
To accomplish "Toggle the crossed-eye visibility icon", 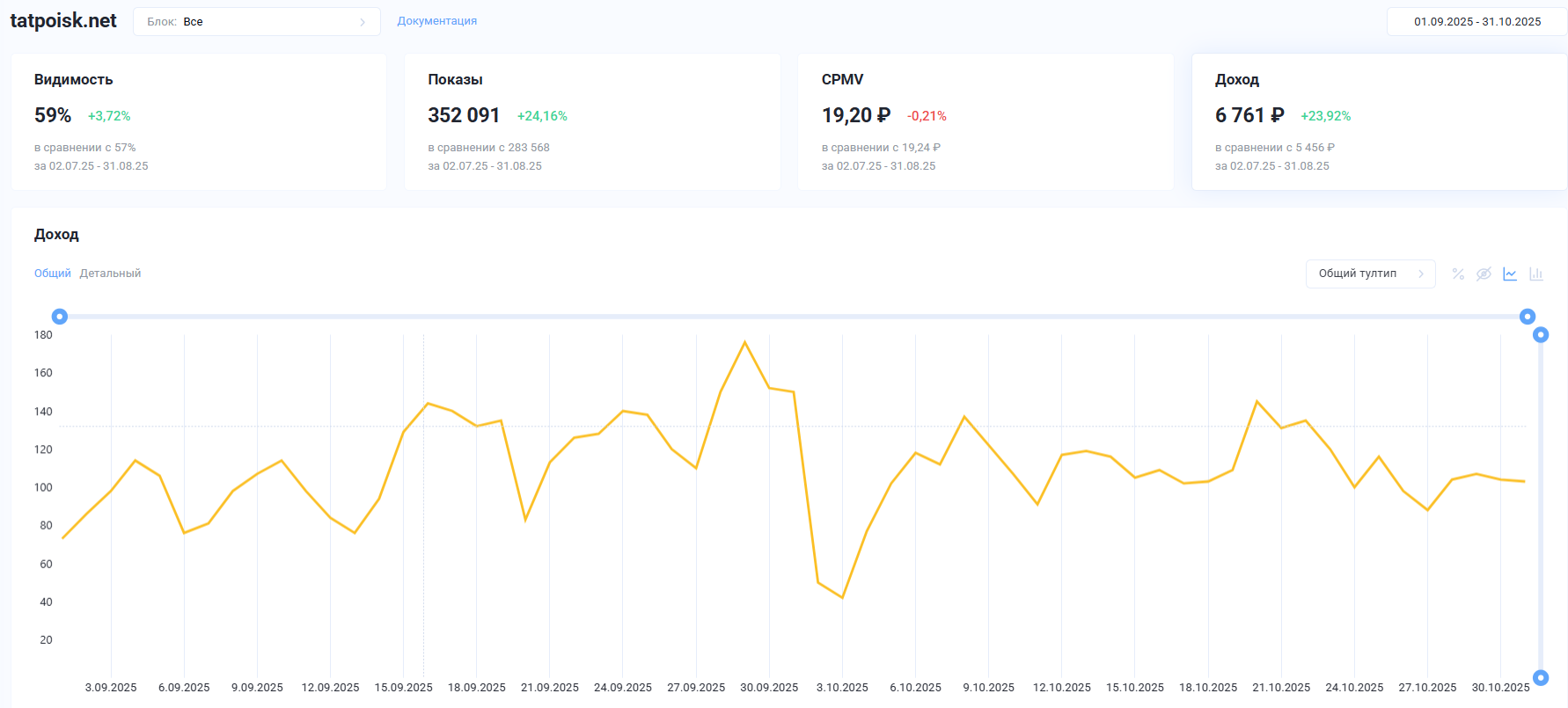I will pyautogui.click(x=1484, y=274).
